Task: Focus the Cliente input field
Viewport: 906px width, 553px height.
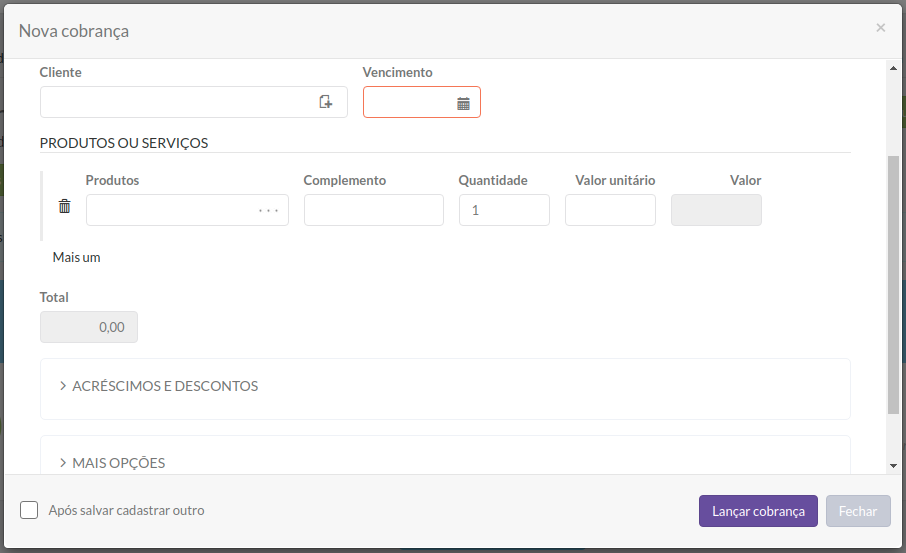Action: click(194, 102)
